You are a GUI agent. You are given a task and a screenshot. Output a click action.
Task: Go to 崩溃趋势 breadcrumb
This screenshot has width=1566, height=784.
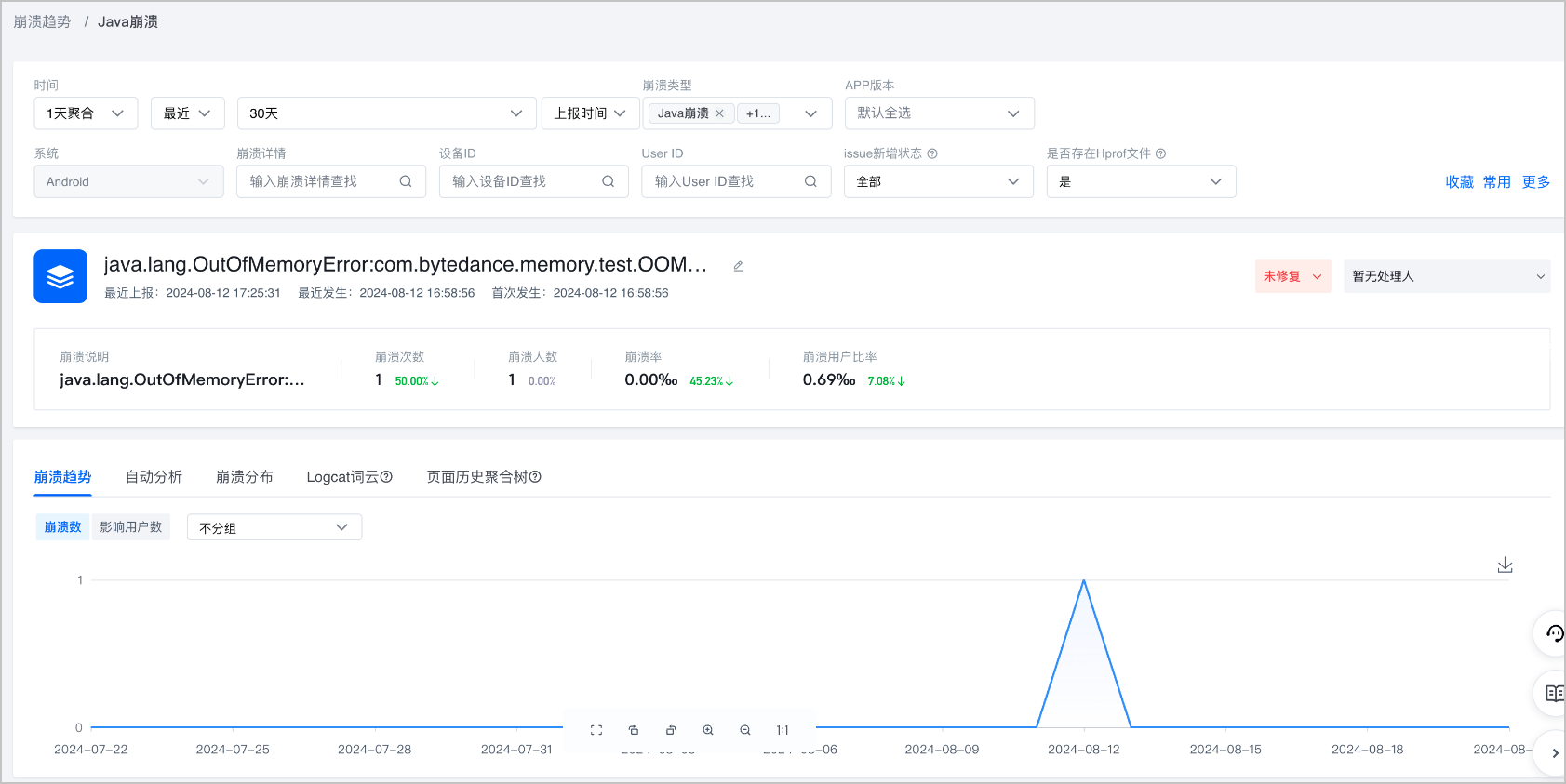click(42, 21)
